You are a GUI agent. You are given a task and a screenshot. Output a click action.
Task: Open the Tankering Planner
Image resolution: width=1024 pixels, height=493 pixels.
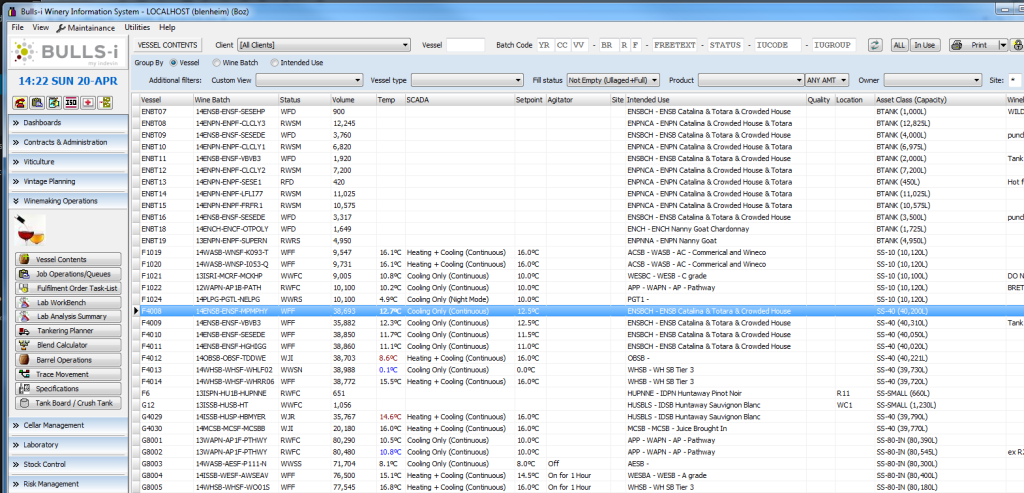pyautogui.click(x=68, y=330)
